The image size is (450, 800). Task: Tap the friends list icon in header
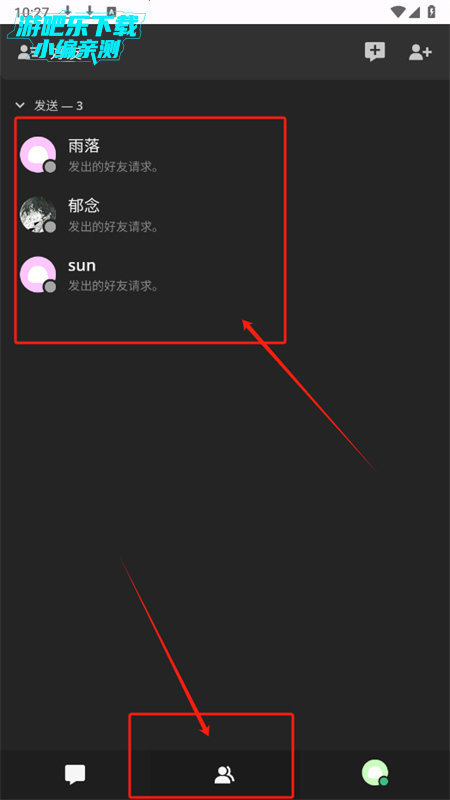[x=24, y=52]
